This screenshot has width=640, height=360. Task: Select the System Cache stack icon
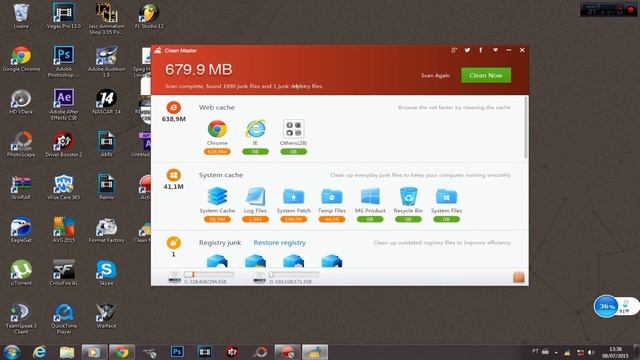(x=217, y=196)
